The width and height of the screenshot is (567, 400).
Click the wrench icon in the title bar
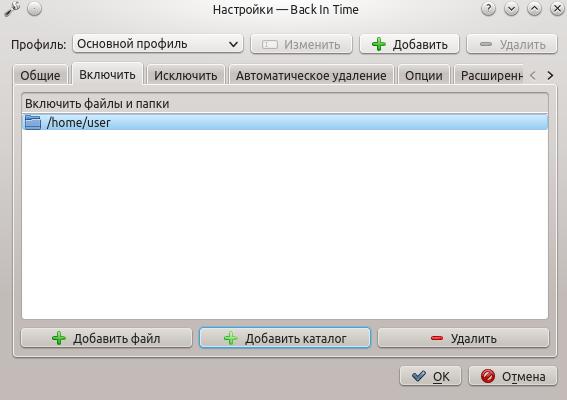(x=12, y=9)
